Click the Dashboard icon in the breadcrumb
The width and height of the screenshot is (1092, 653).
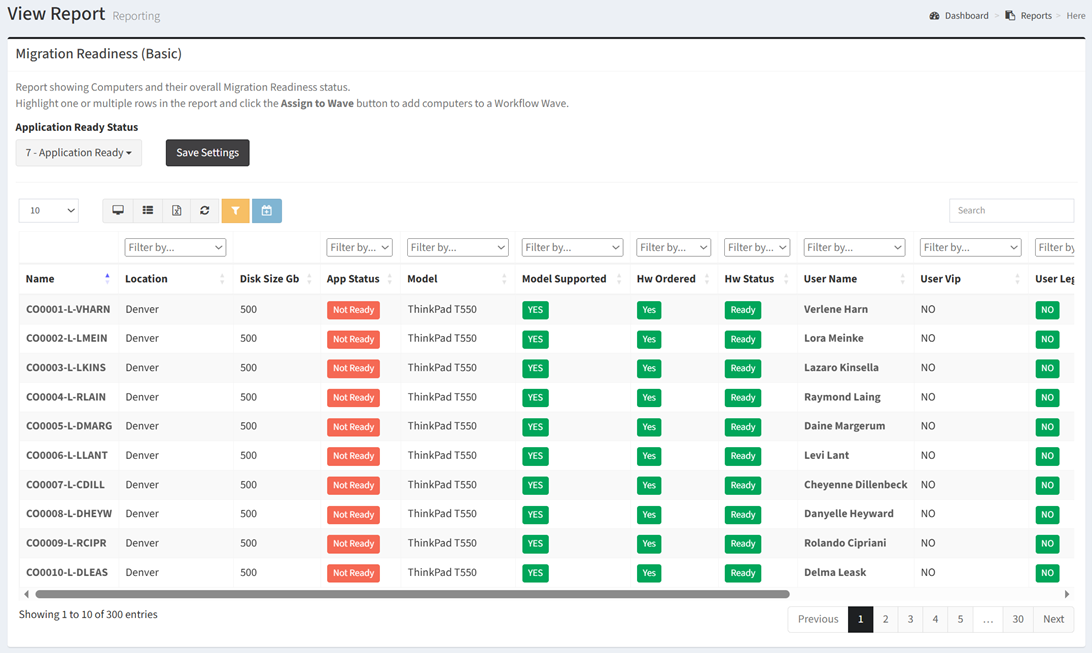pyautogui.click(x=934, y=16)
